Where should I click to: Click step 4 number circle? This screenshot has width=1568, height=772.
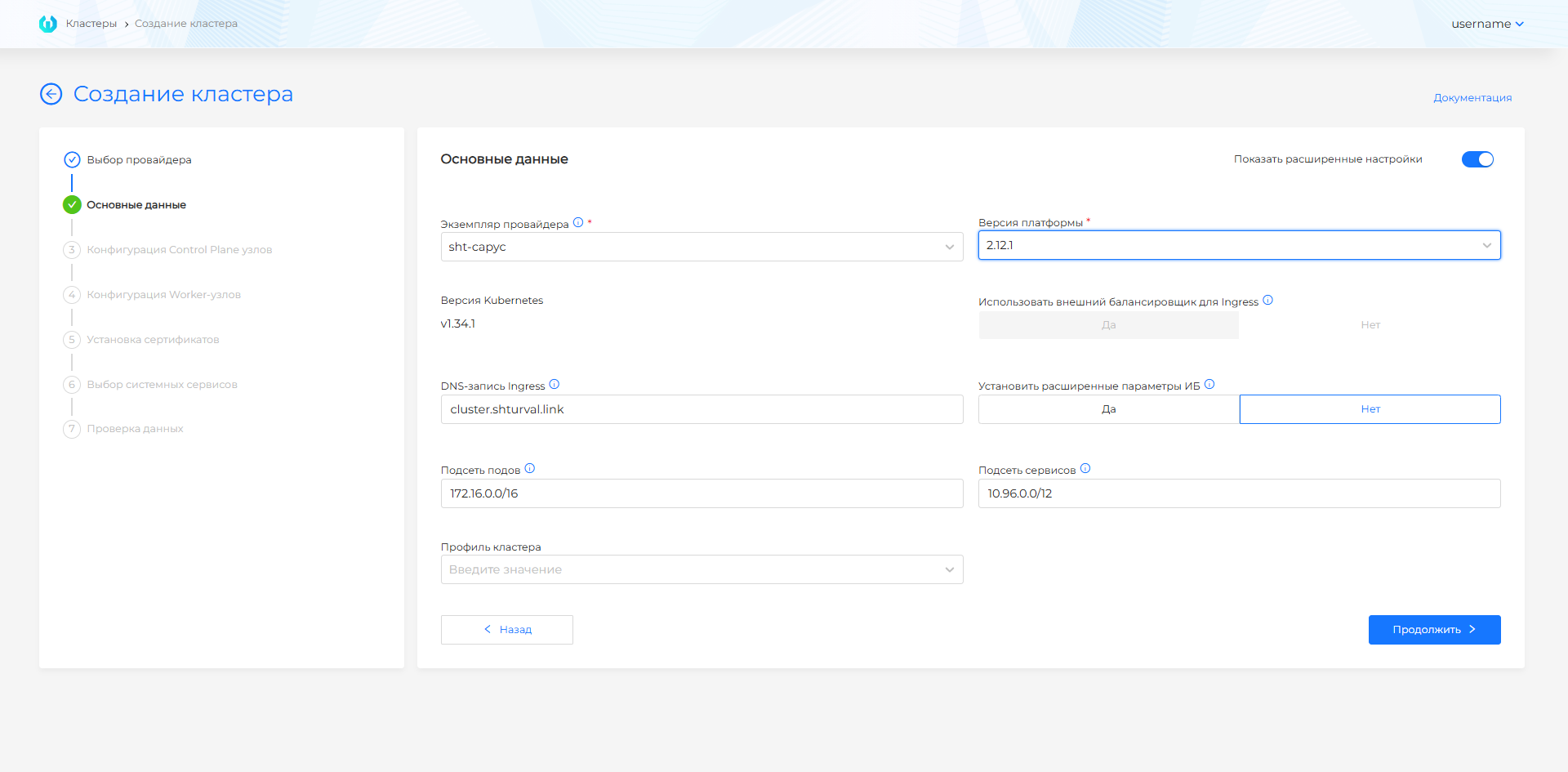[72, 294]
